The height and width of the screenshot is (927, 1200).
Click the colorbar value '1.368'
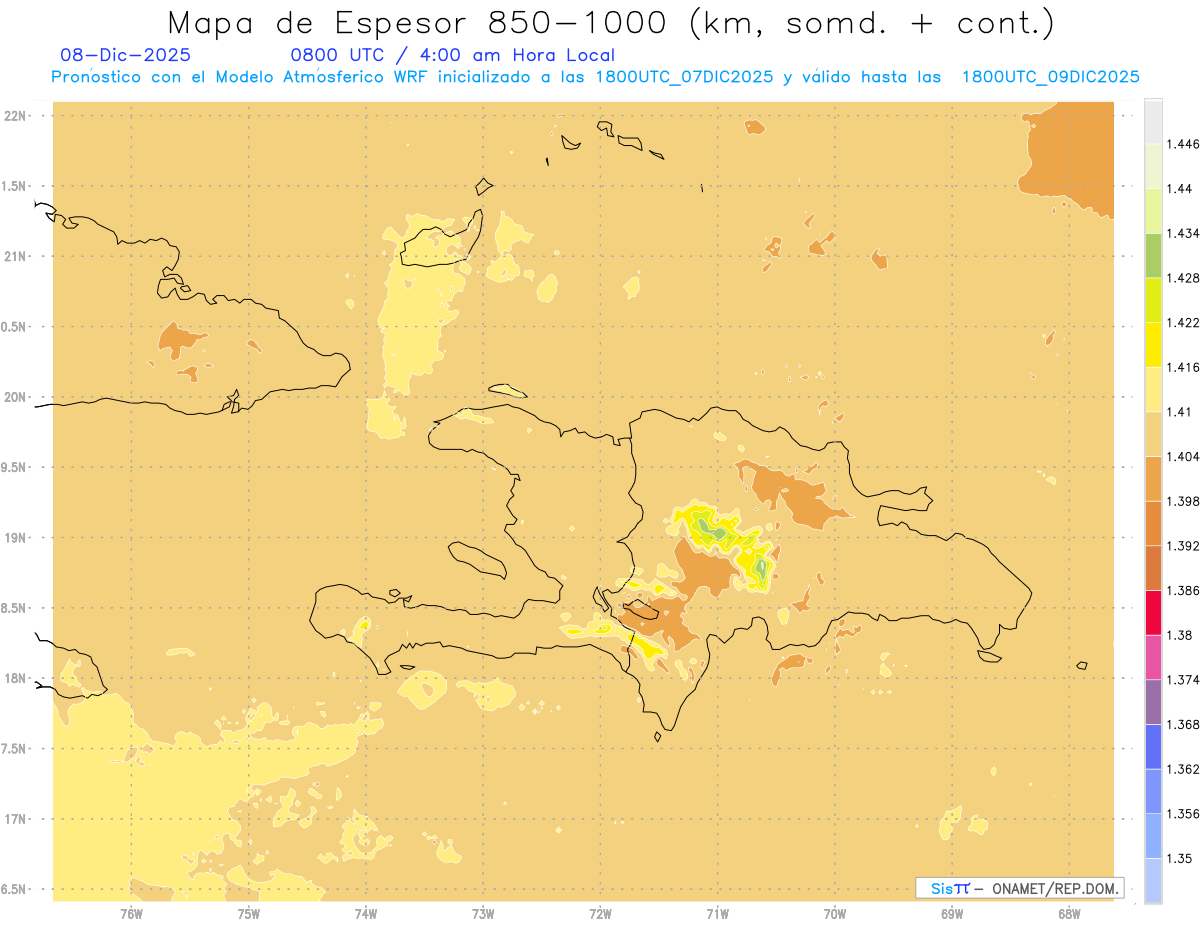coord(1181,724)
